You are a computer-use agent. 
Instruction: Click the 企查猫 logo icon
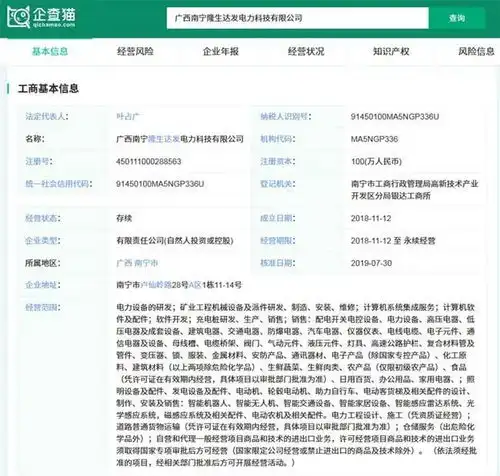tap(19, 17)
